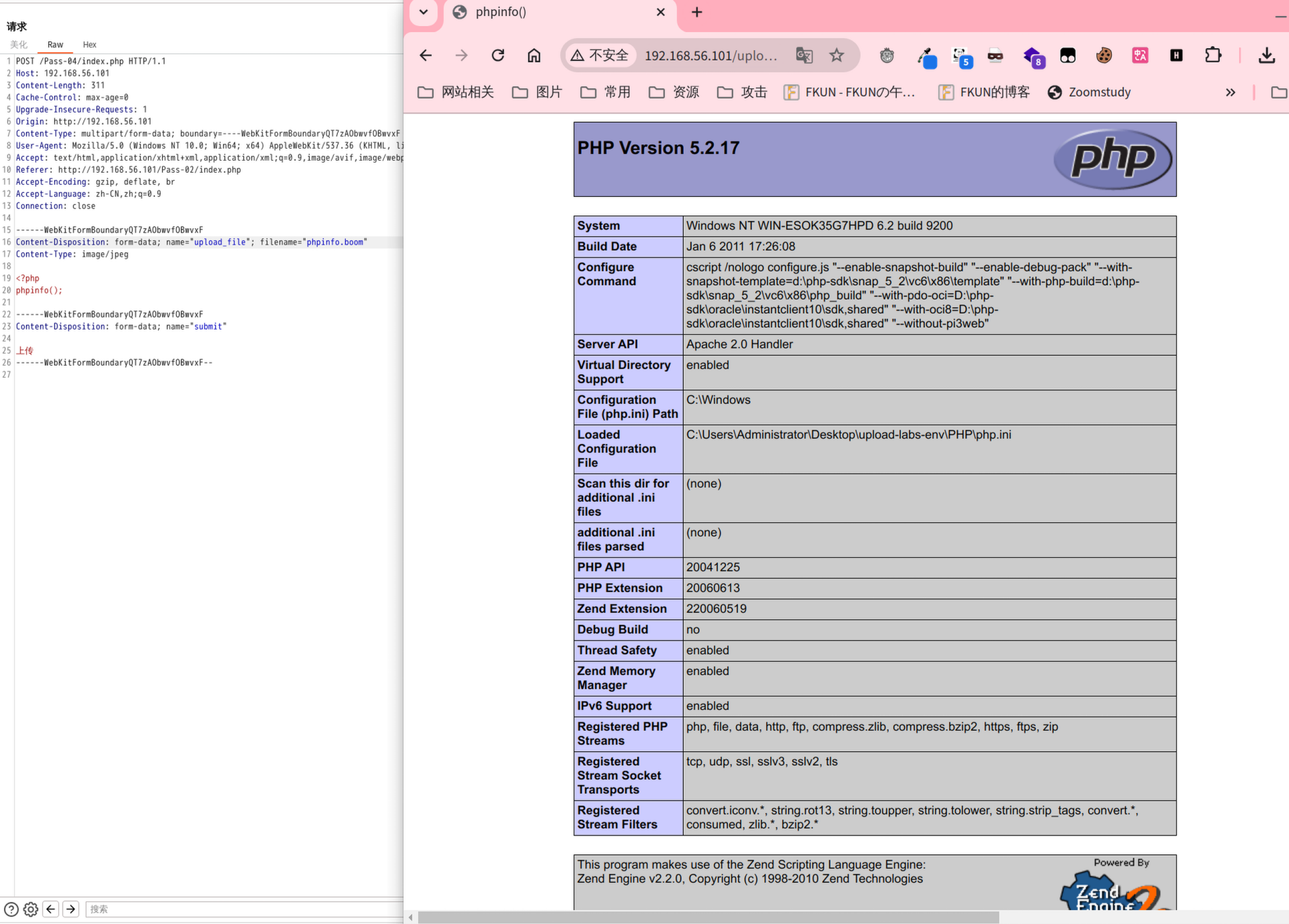Screen dimensions: 1289x924
Task: Switch to the Hex request tab
Action: point(89,45)
